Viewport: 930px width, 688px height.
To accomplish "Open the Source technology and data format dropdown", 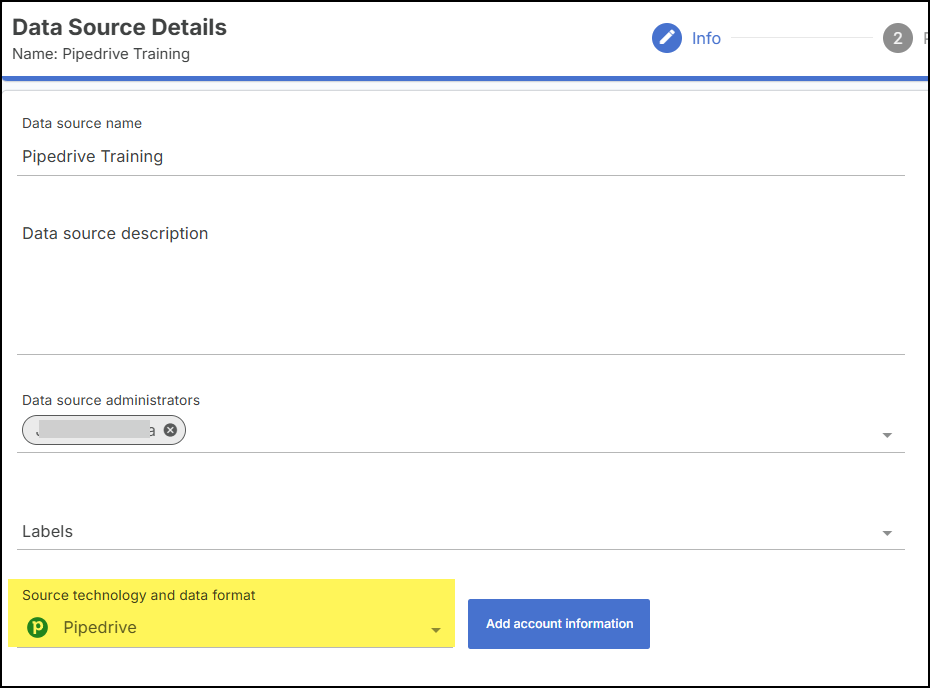I will tap(235, 627).
